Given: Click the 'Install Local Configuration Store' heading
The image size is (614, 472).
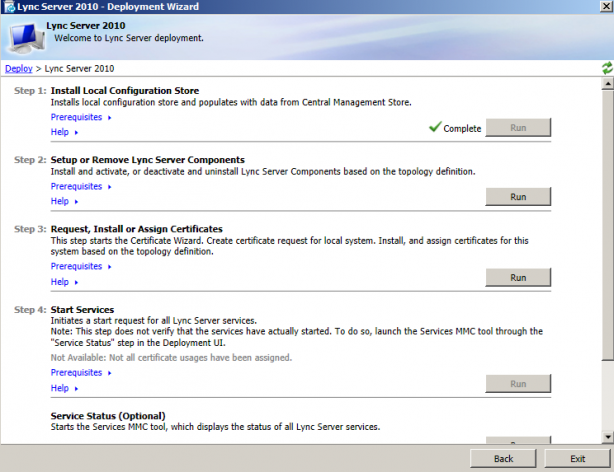Looking at the screenshot, I should coord(125,90).
